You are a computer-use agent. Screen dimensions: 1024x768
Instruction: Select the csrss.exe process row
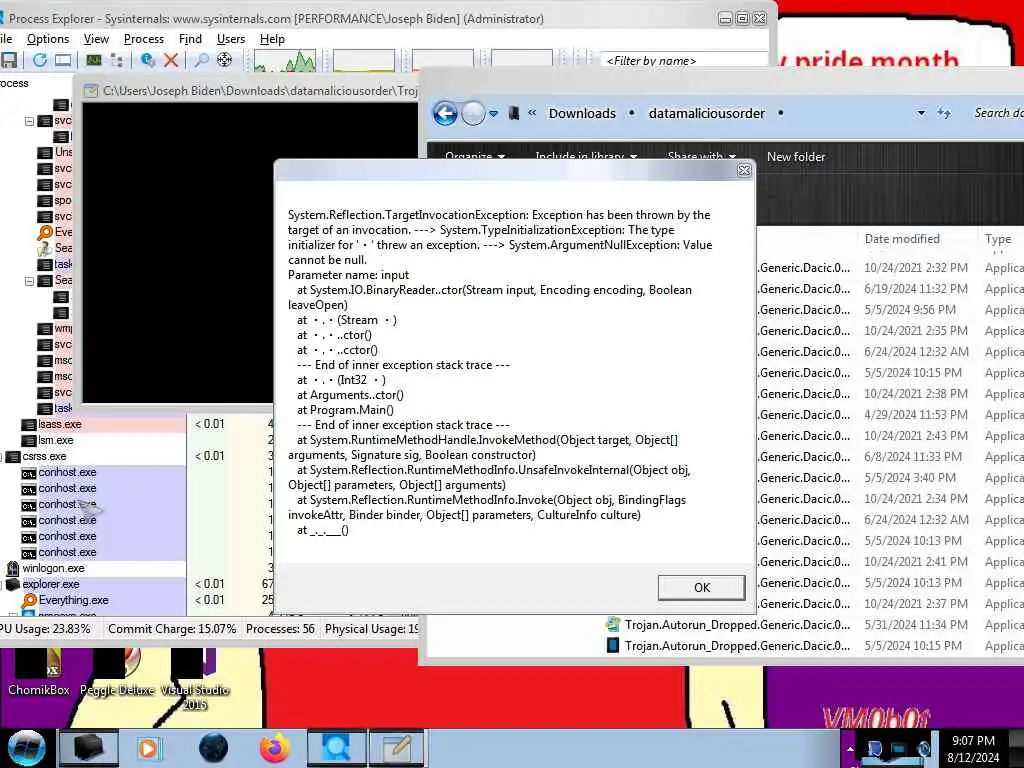point(93,456)
